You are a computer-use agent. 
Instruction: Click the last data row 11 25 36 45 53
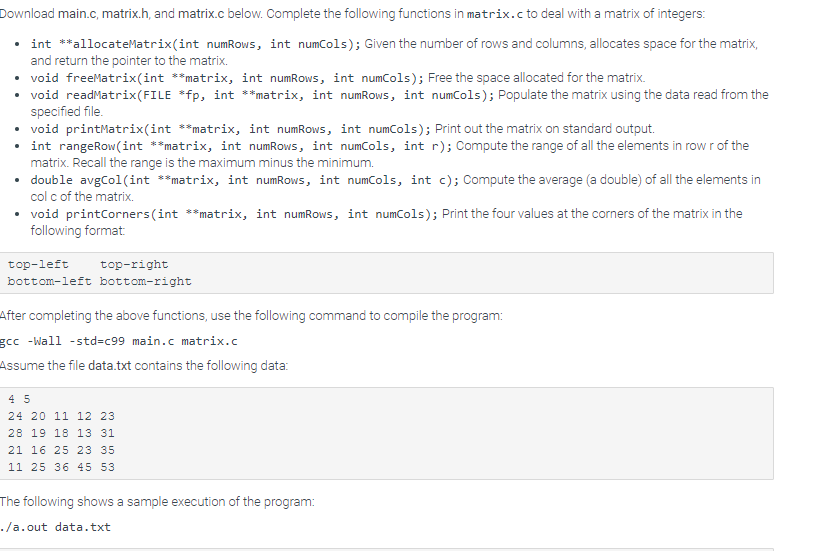point(61,467)
